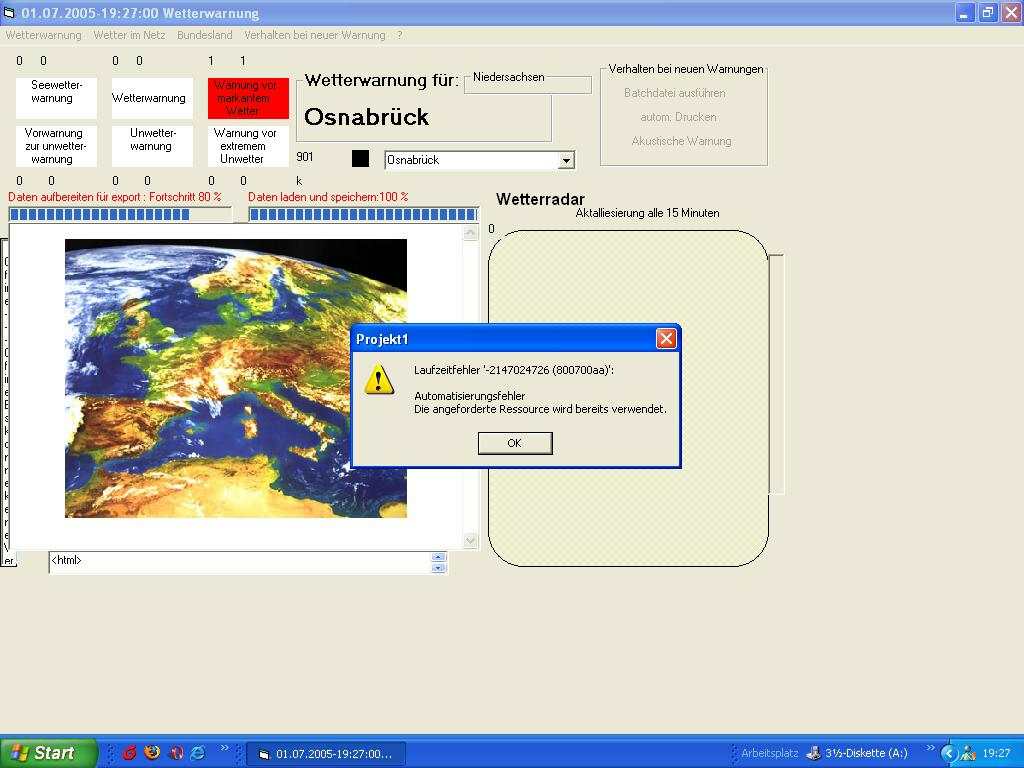Viewport: 1024px width, 768px height.
Task: Click the yellow warning triangle icon
Action: [379, 379]
